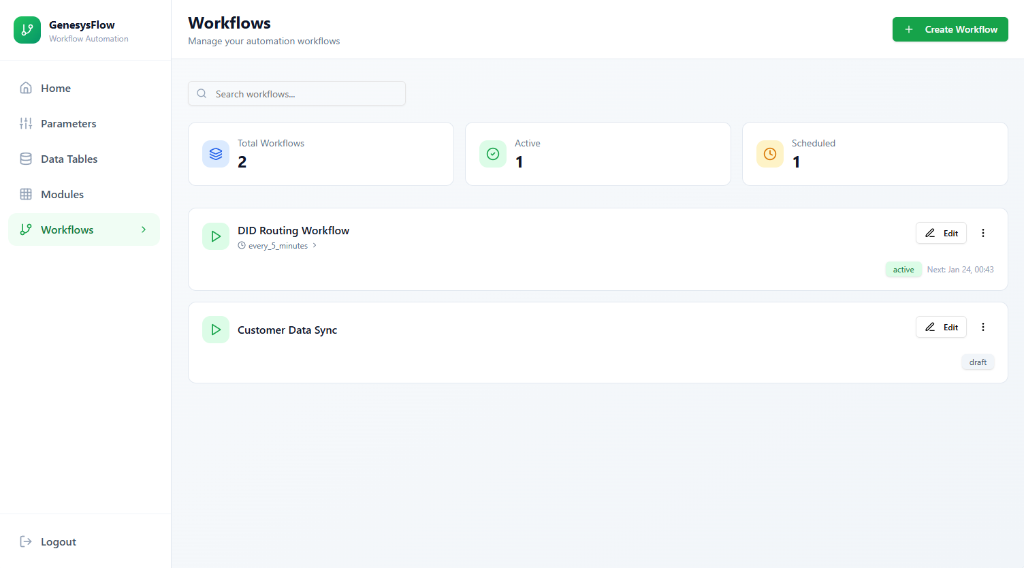
Task: Click the Total Workflows layers icon
Action: pos(216,154)
